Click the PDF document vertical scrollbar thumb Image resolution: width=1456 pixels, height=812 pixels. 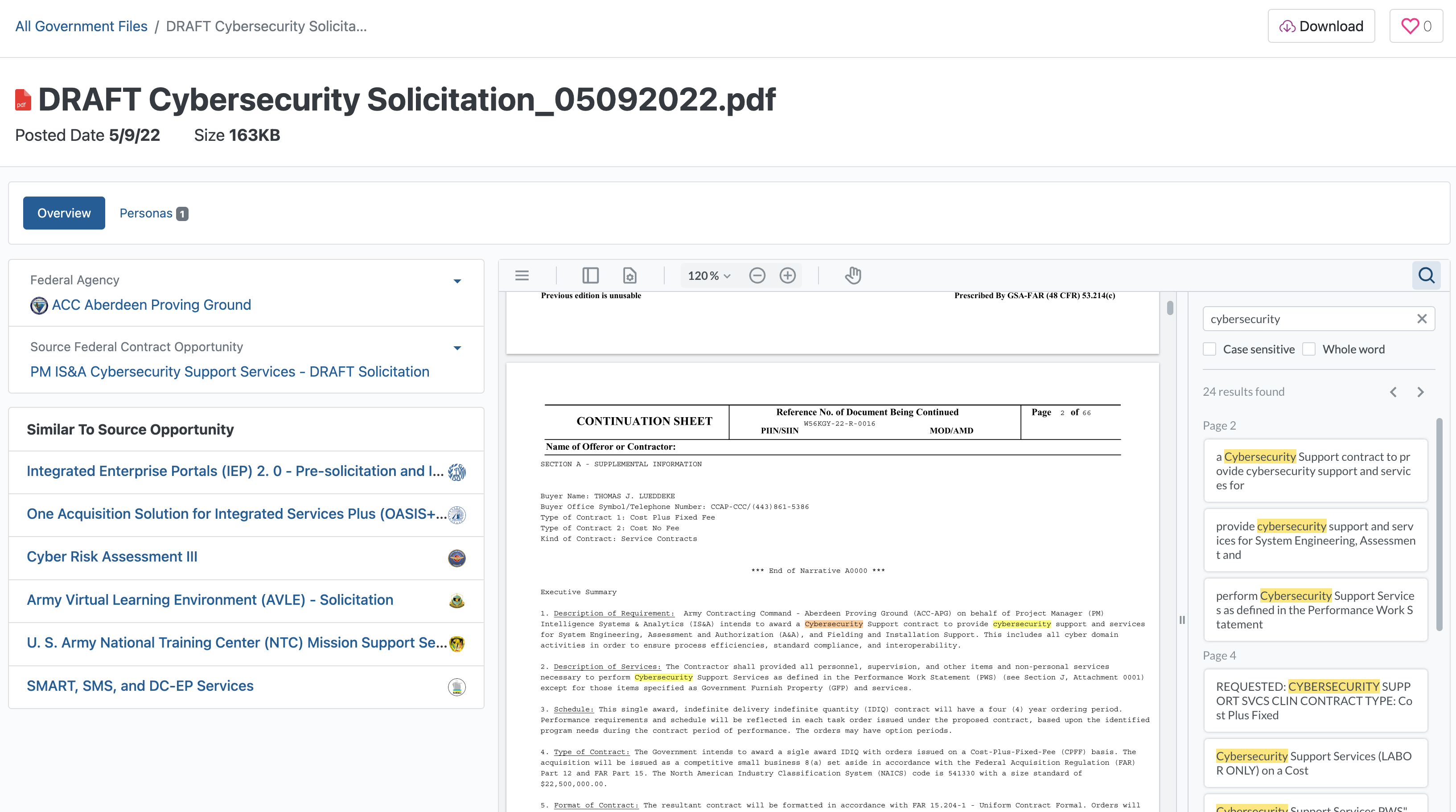click(1169, 308)
